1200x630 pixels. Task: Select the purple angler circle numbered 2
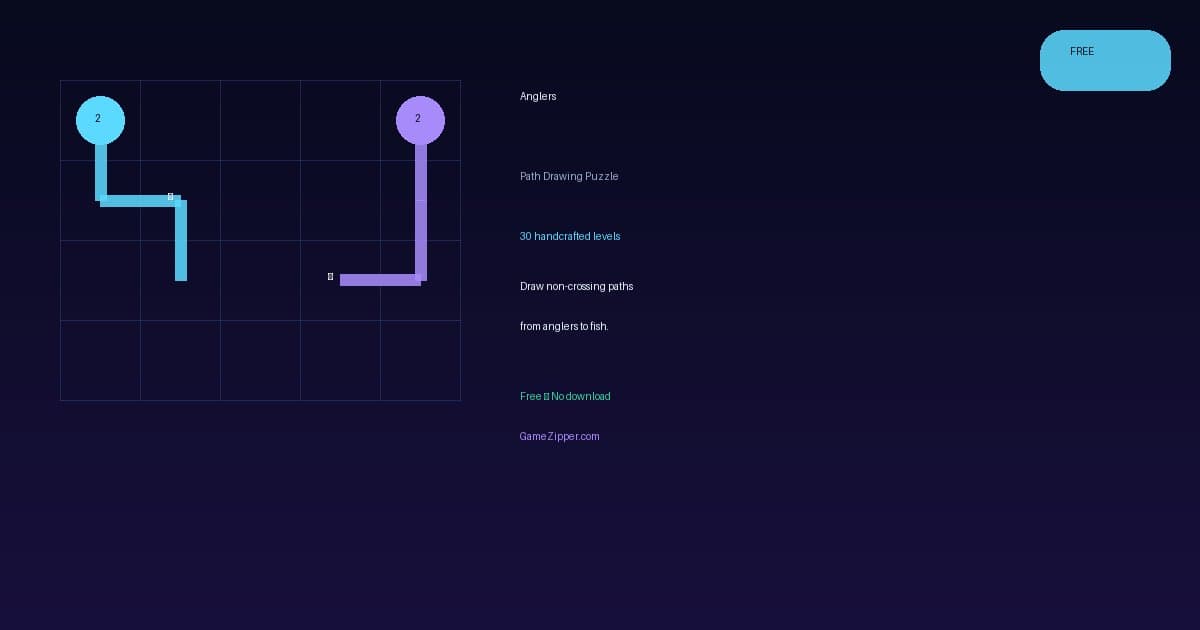[420, 120]
